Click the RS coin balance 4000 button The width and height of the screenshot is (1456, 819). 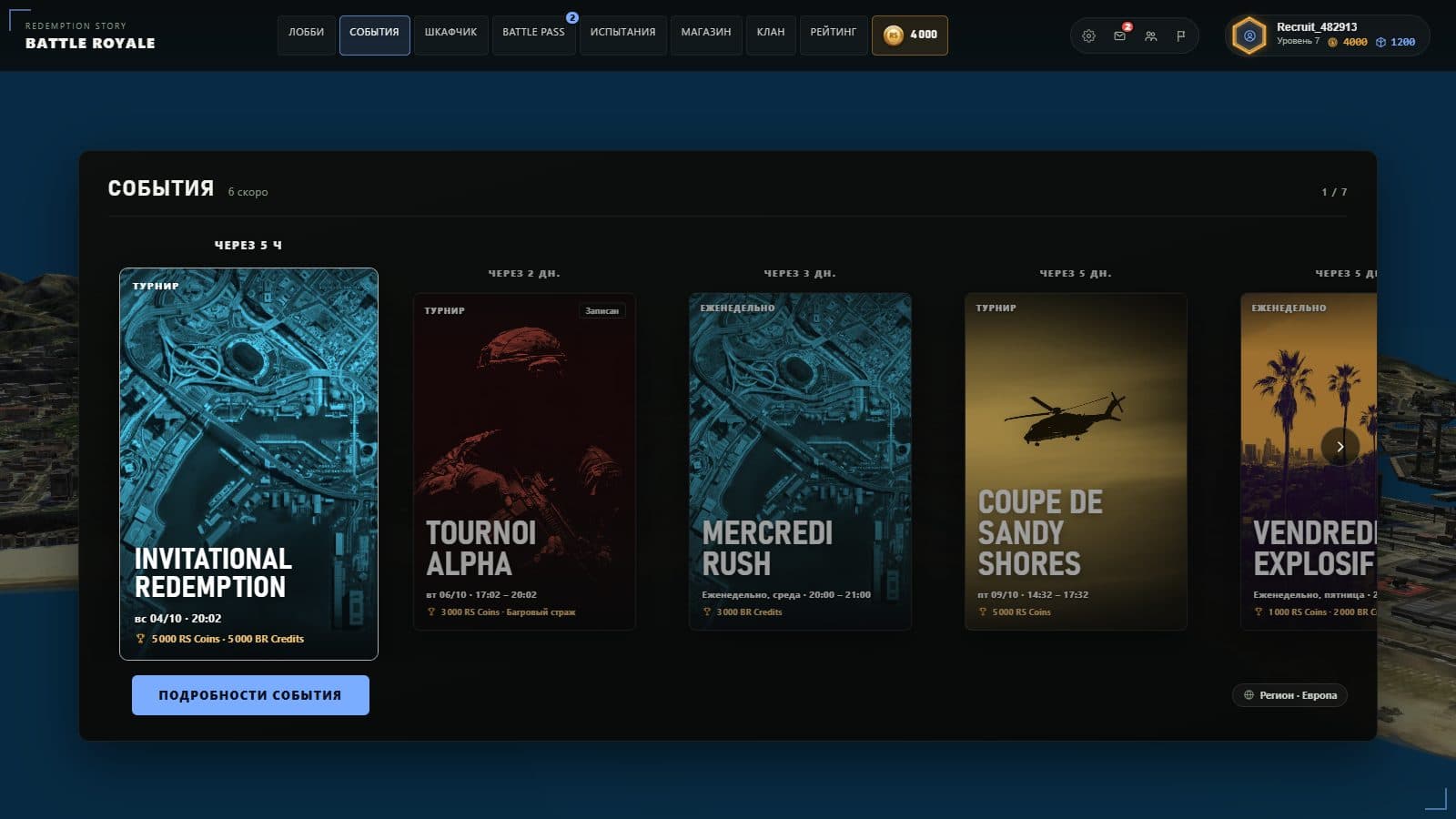pos(910,35)
